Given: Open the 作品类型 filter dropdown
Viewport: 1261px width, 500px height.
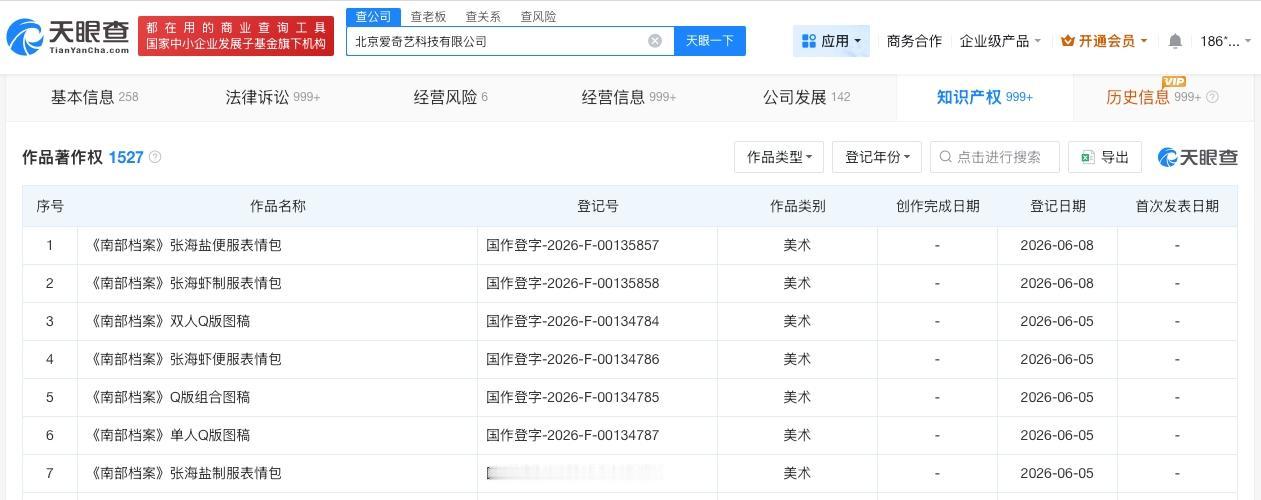Looking at the screenshot, I should (x=779, y=157).
